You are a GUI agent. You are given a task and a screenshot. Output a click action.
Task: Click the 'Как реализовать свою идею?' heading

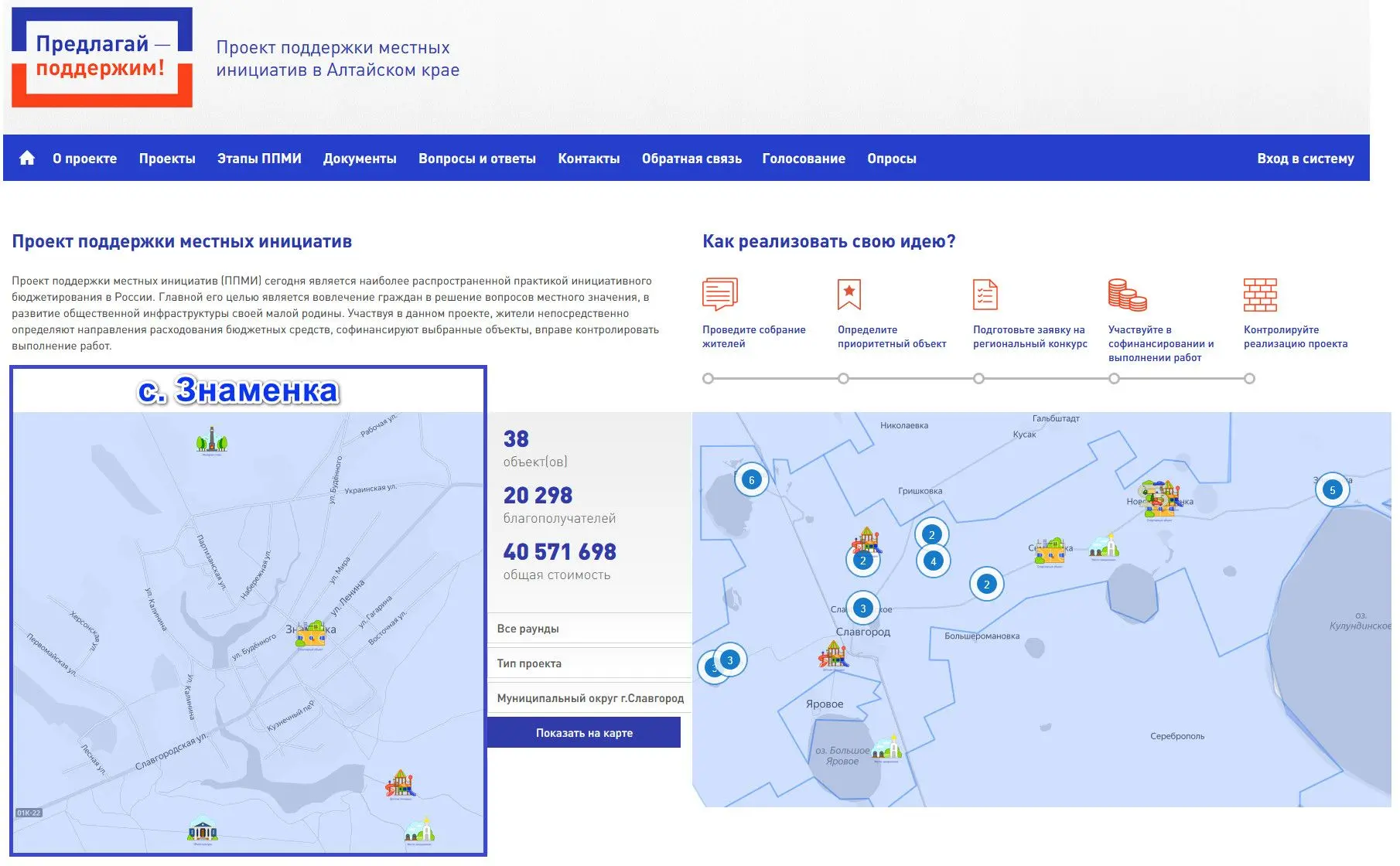coord(829,241)
